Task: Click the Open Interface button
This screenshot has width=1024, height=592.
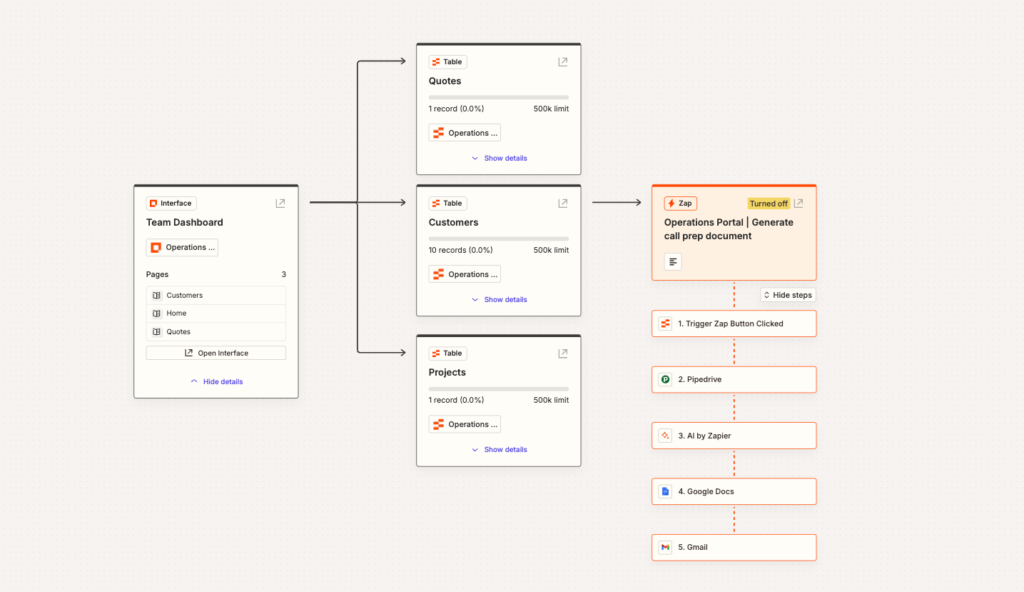Action: pos(216,352)
